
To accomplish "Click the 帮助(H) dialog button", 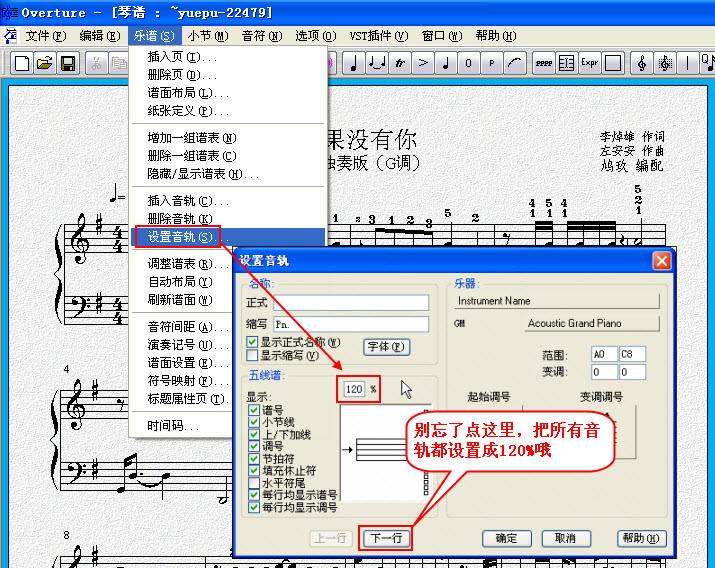I will tap(642, 538).
